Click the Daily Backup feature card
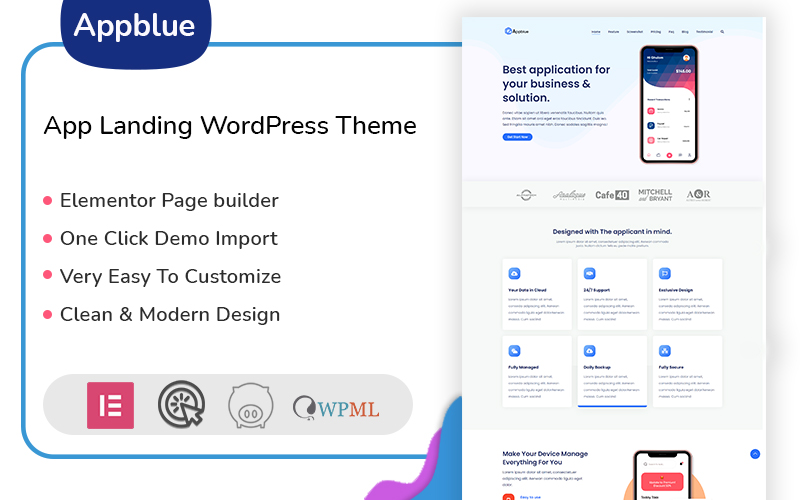This screenshot has height=500, width=800. pyautogui.click(x=612, y=371)
